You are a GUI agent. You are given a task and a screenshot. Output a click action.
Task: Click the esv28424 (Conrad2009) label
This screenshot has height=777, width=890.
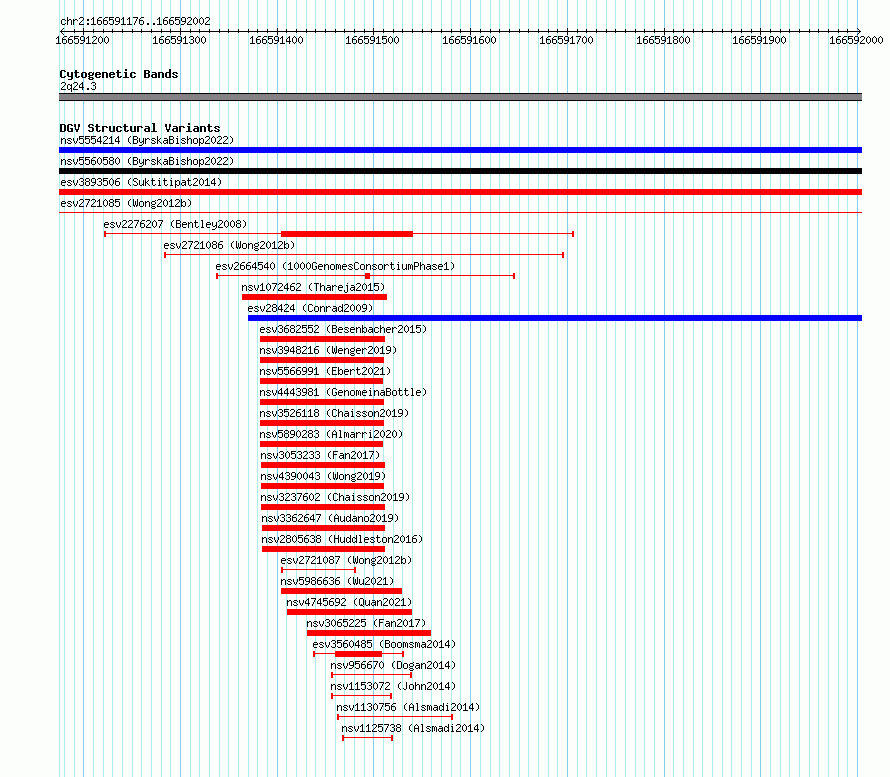310,308
